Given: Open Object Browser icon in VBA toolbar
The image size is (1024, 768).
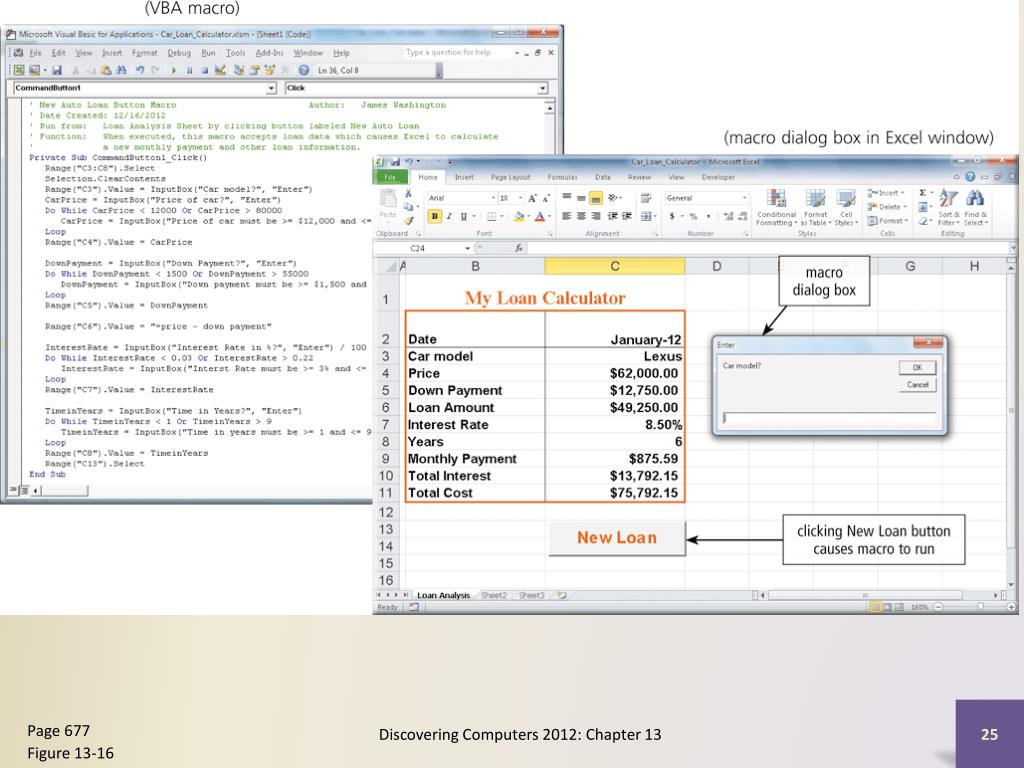Looking at the screenshot, I should point(270,70).
